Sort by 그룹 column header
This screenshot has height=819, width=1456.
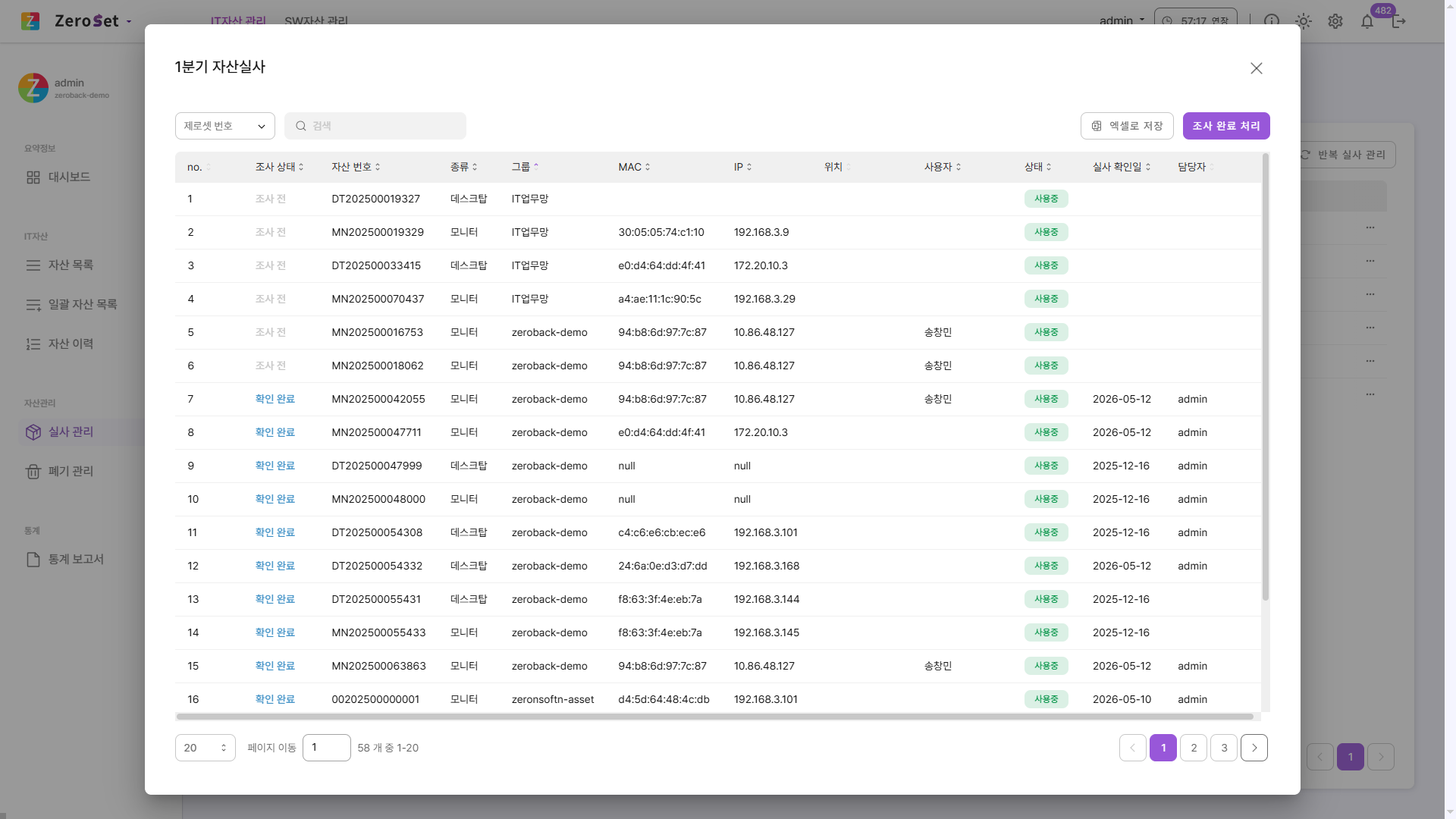525,167
